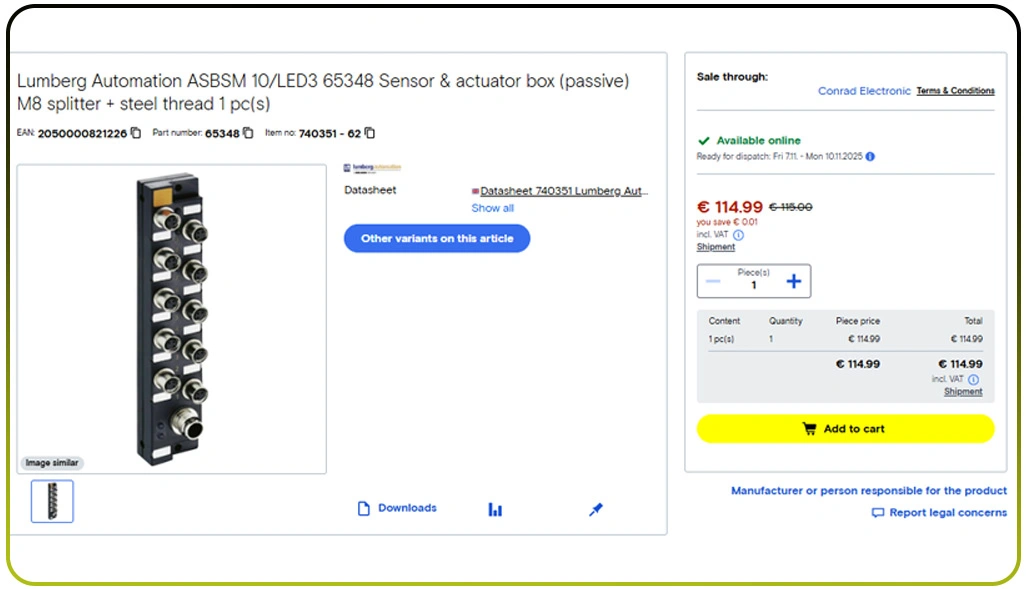Copy the part number 65348
1026x589 pixels.
(248, 133)
